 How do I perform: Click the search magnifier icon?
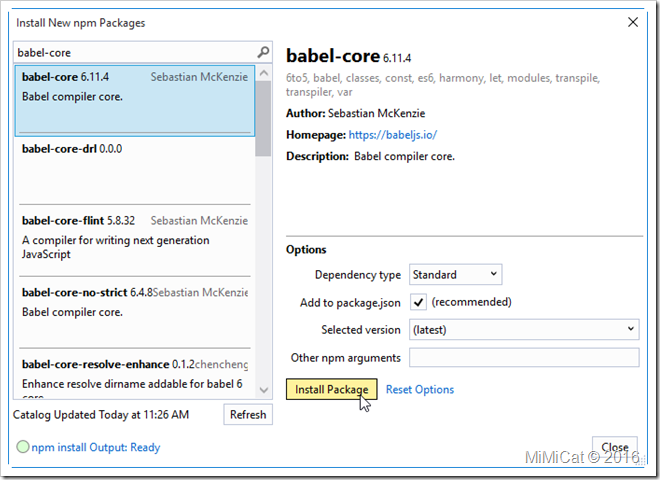pos(263,52)
